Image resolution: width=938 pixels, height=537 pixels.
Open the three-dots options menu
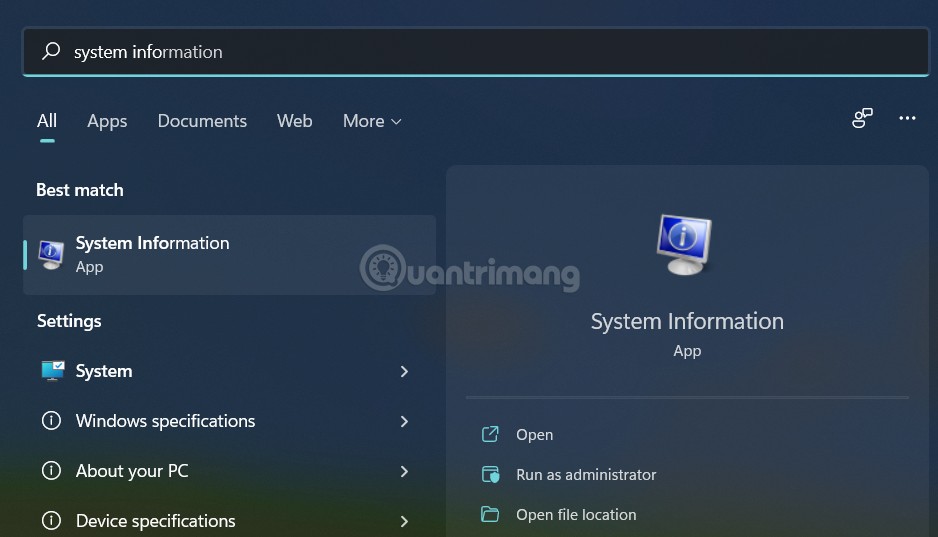click(907, 118)
